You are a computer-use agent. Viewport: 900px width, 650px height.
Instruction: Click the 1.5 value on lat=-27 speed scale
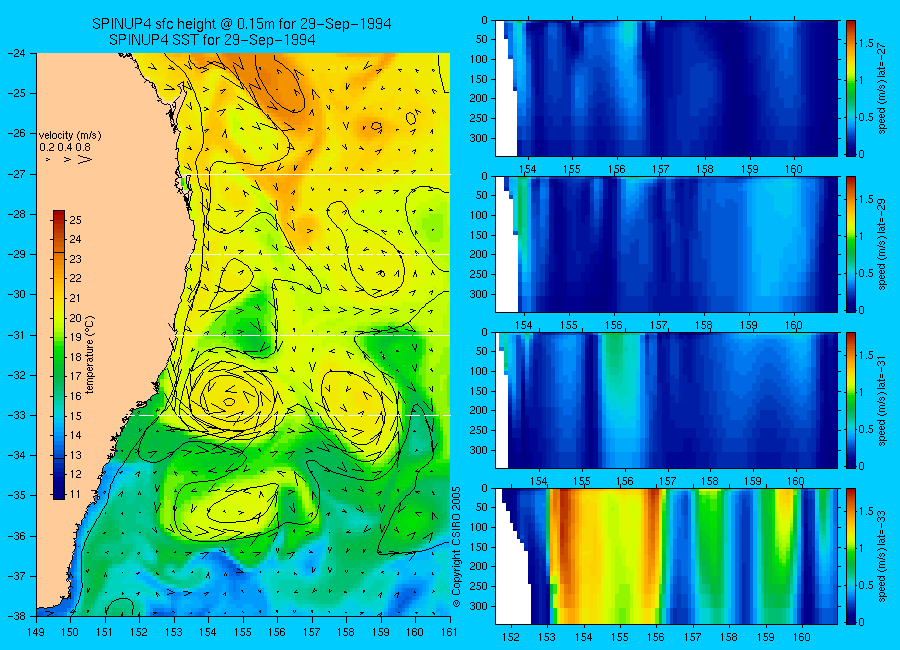point(866,43)
